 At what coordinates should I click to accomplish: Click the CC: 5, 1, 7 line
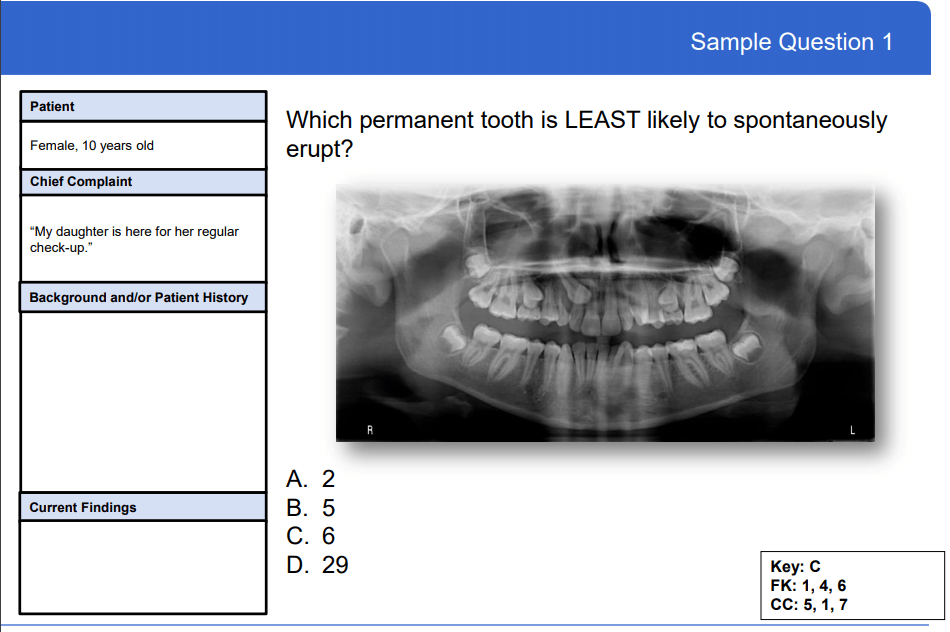click(809, 604)
